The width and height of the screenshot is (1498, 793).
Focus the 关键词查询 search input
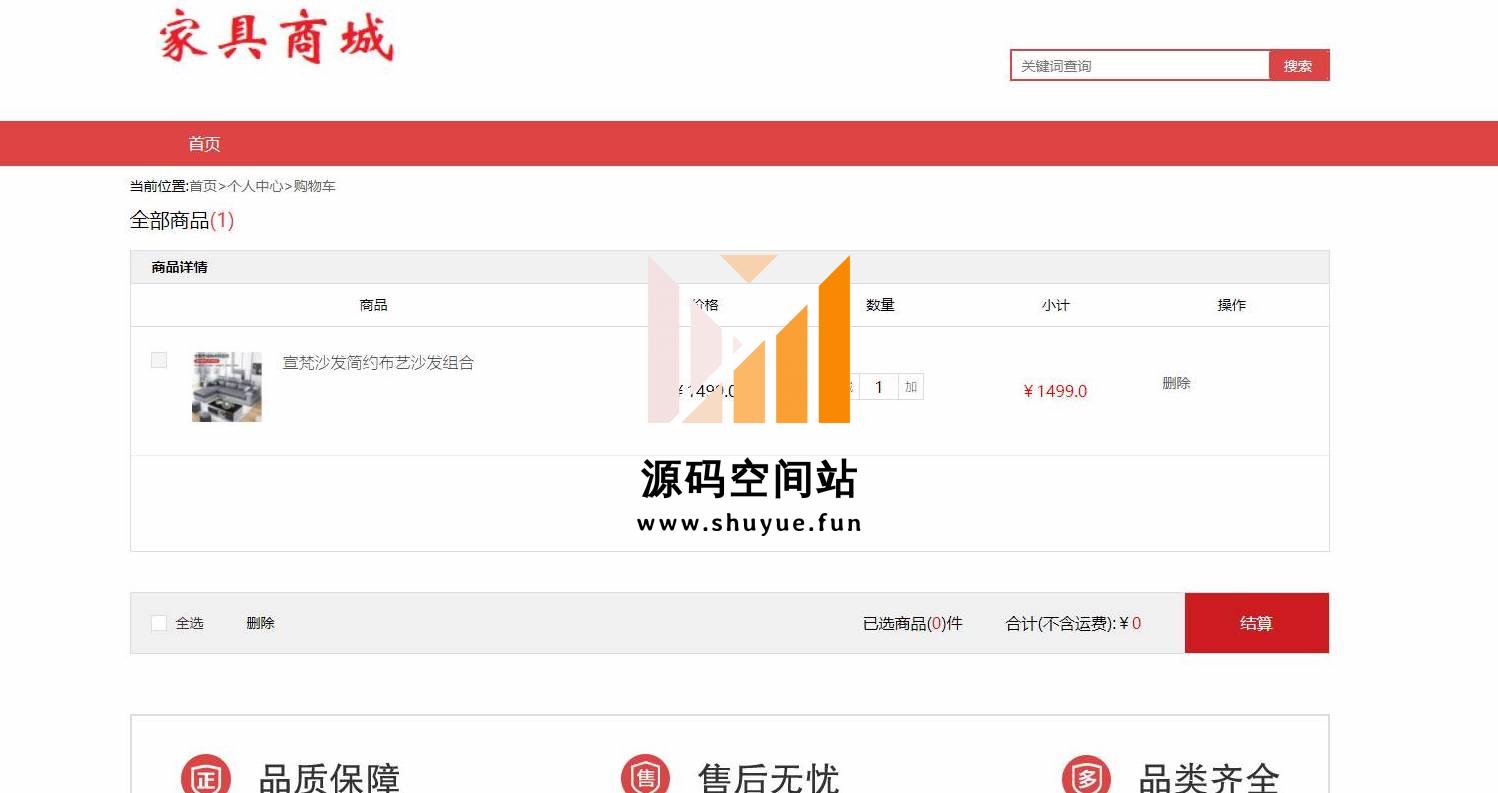(x=1140, y=66)
